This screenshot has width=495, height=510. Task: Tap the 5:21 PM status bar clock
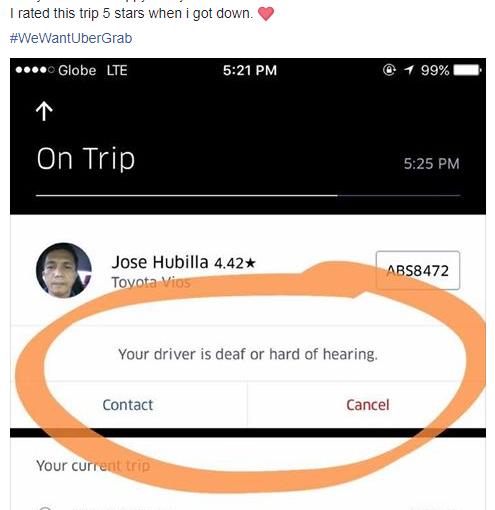(x=250, y=70)
